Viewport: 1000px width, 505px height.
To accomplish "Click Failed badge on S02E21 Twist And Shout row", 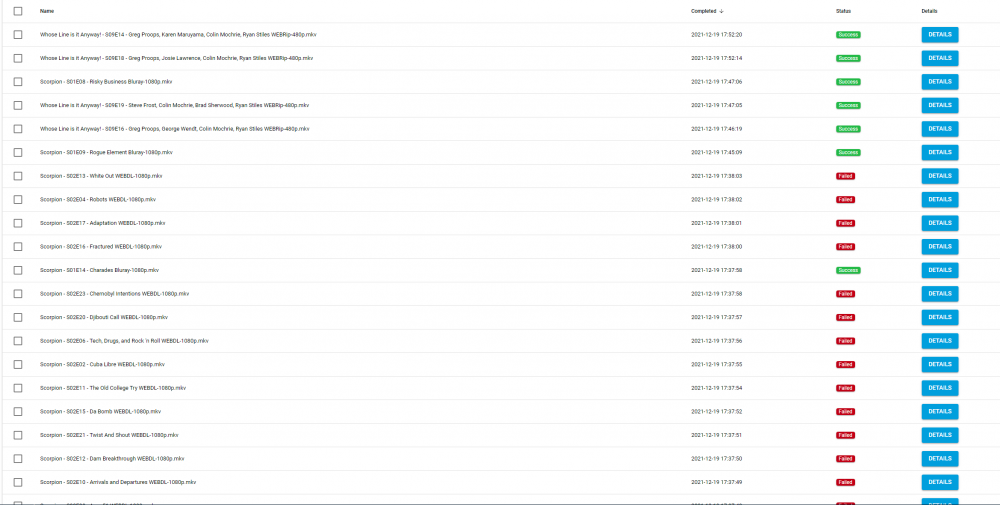I will click(845, 435).
